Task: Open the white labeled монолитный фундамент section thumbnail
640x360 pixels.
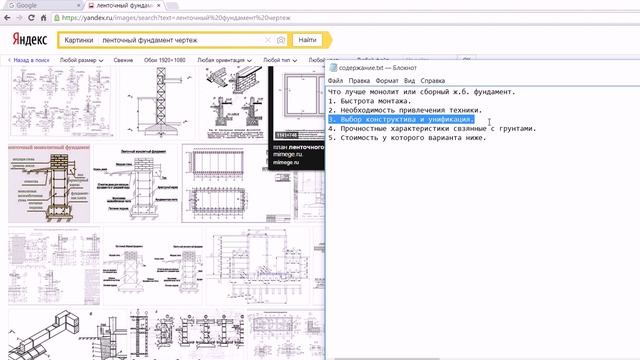Action: 136,183
